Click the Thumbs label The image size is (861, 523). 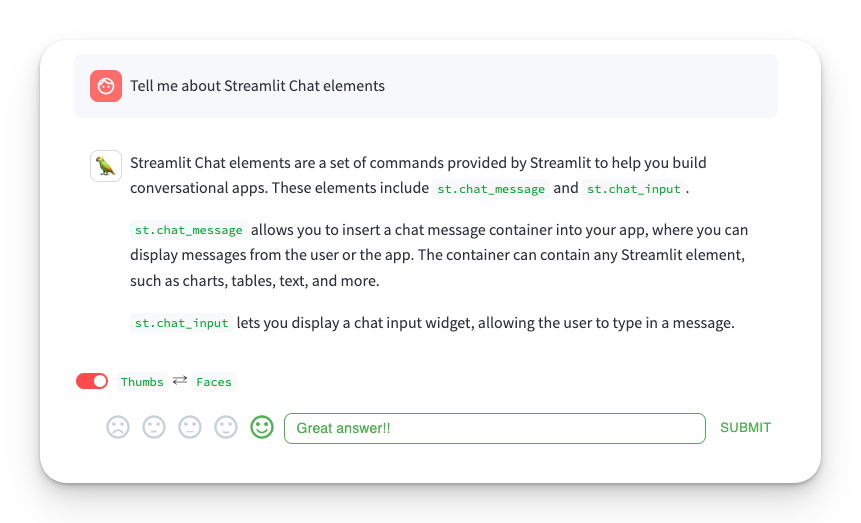142,382
